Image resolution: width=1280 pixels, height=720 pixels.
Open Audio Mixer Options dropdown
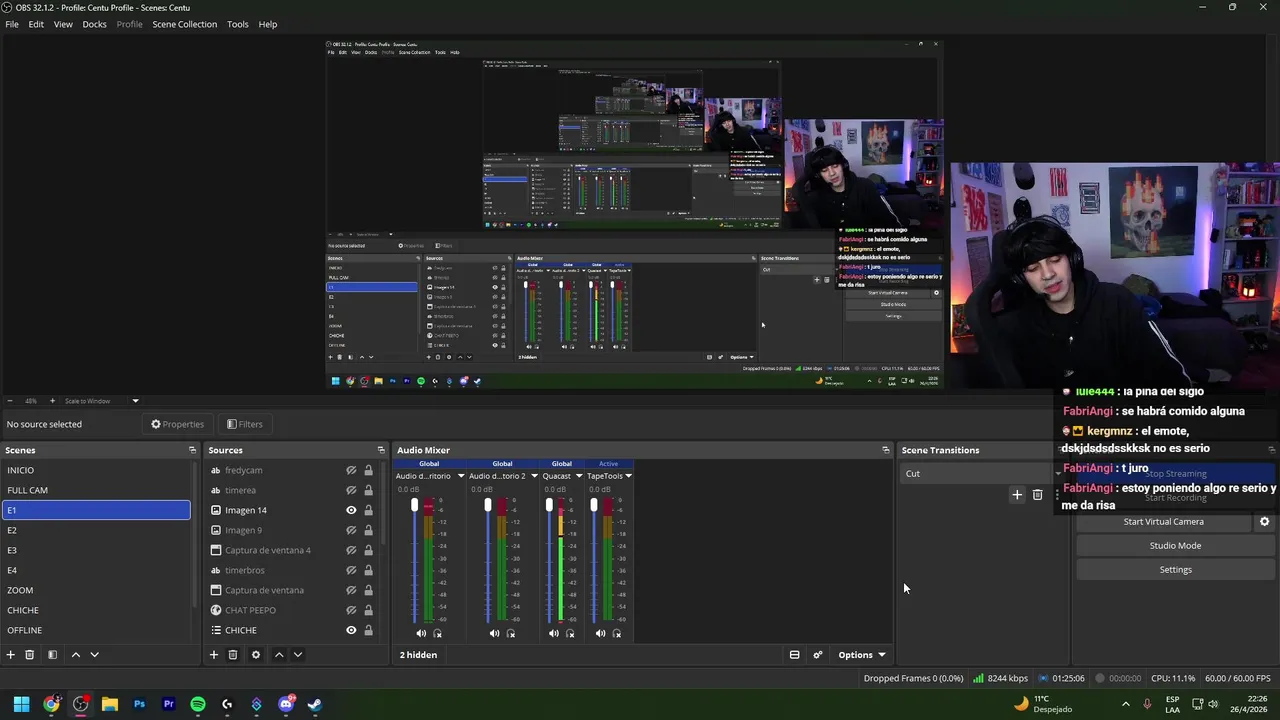861,655
